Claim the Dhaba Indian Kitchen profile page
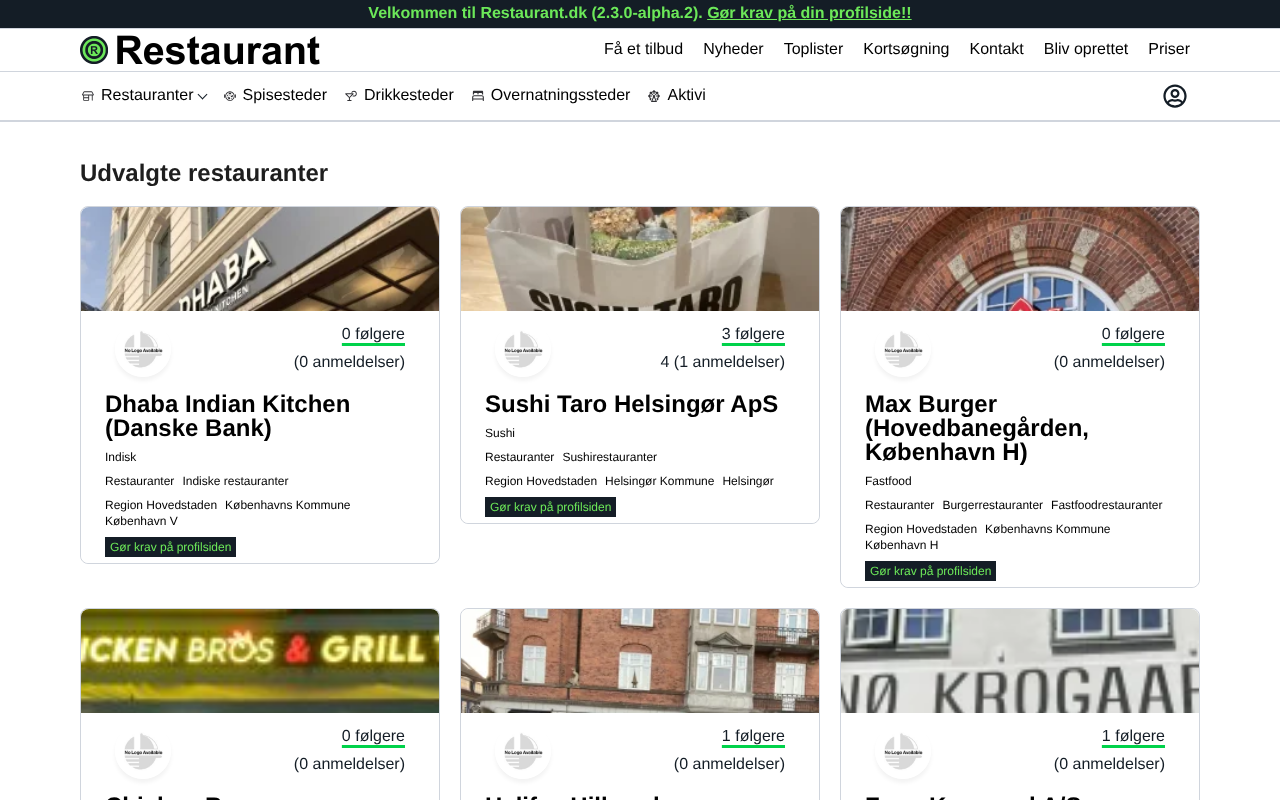Image resolution: width=1280 pixels, height=800 pixels. coord(170,547)
